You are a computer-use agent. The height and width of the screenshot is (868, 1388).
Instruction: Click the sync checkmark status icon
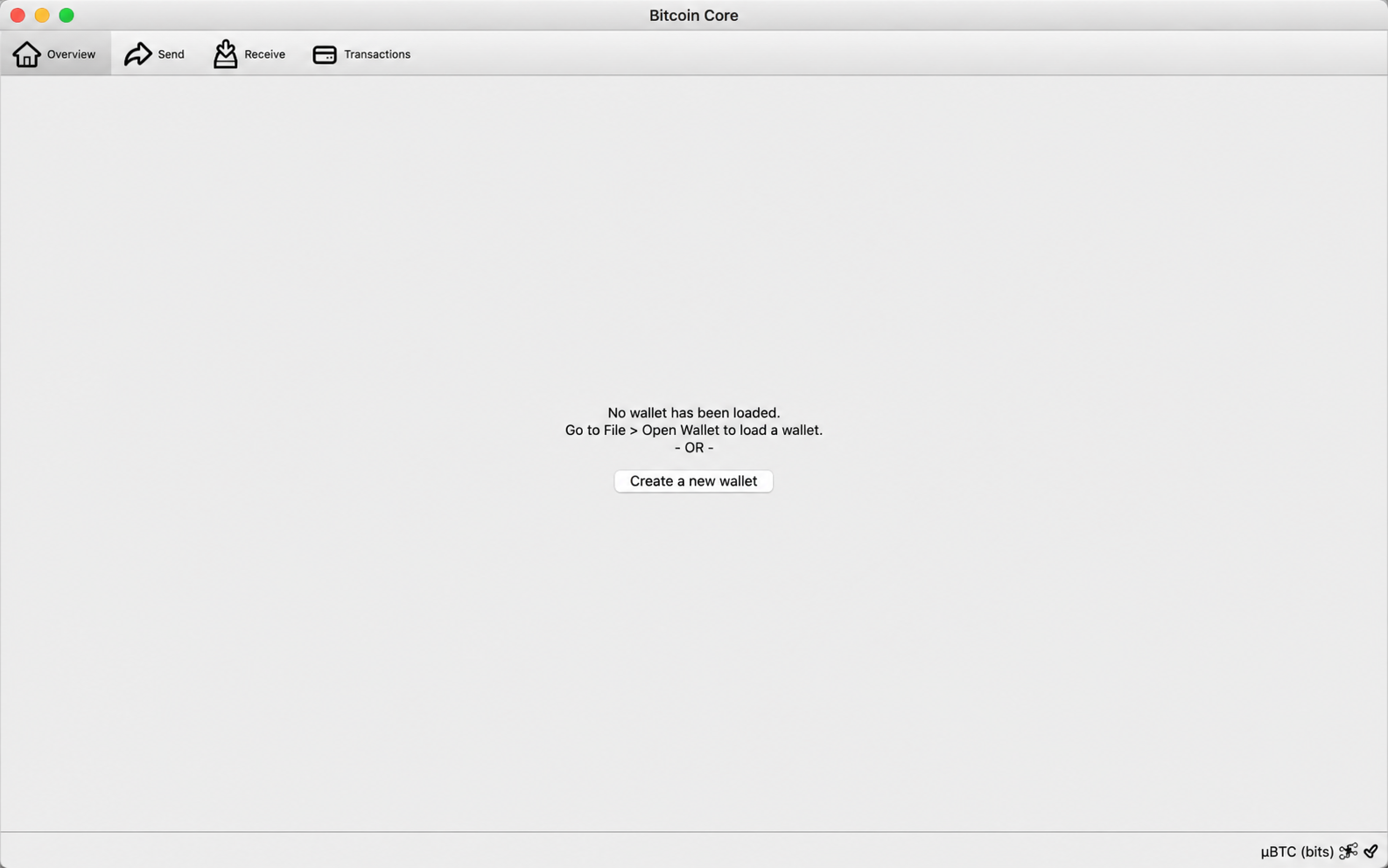coord(1371,851)
